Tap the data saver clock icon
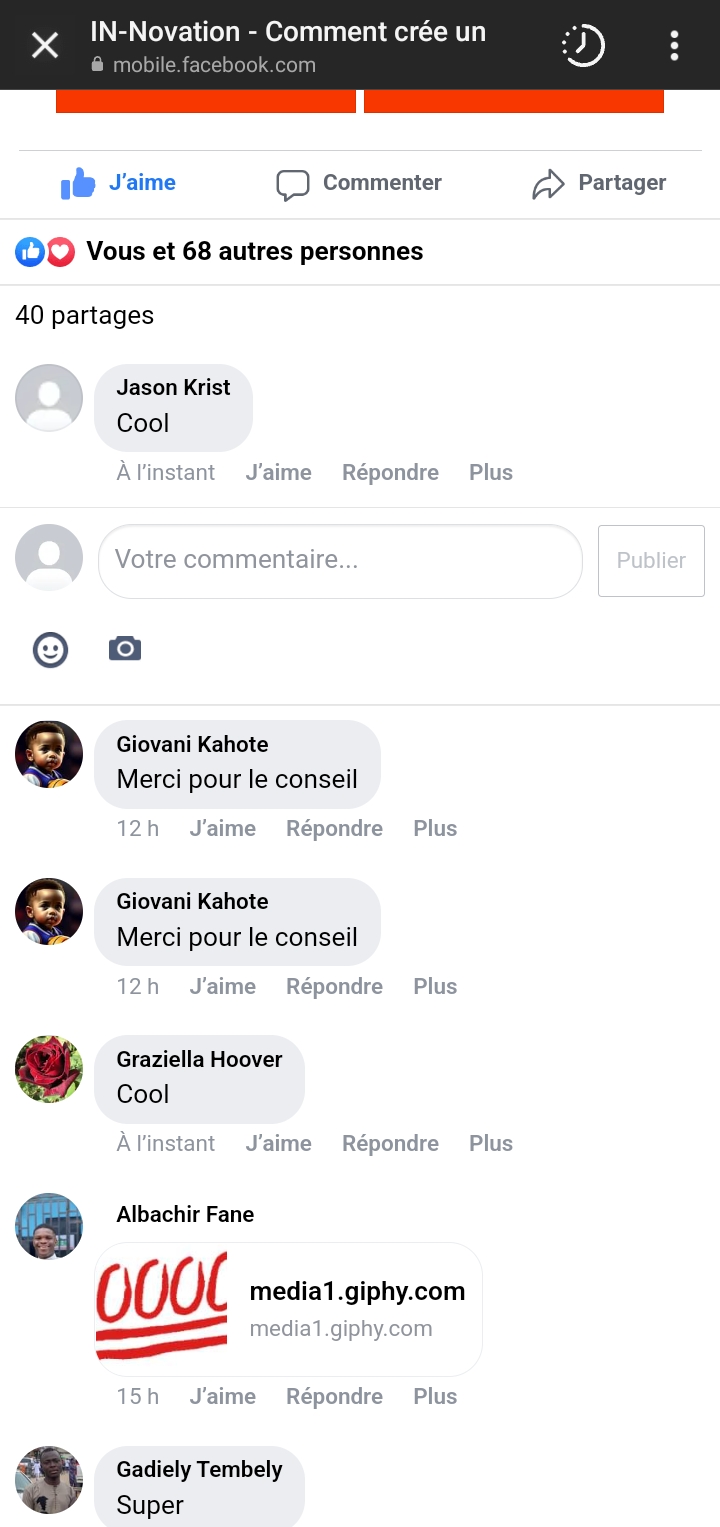The height and width of the screenshot is (1527, 720). (583, 45)
